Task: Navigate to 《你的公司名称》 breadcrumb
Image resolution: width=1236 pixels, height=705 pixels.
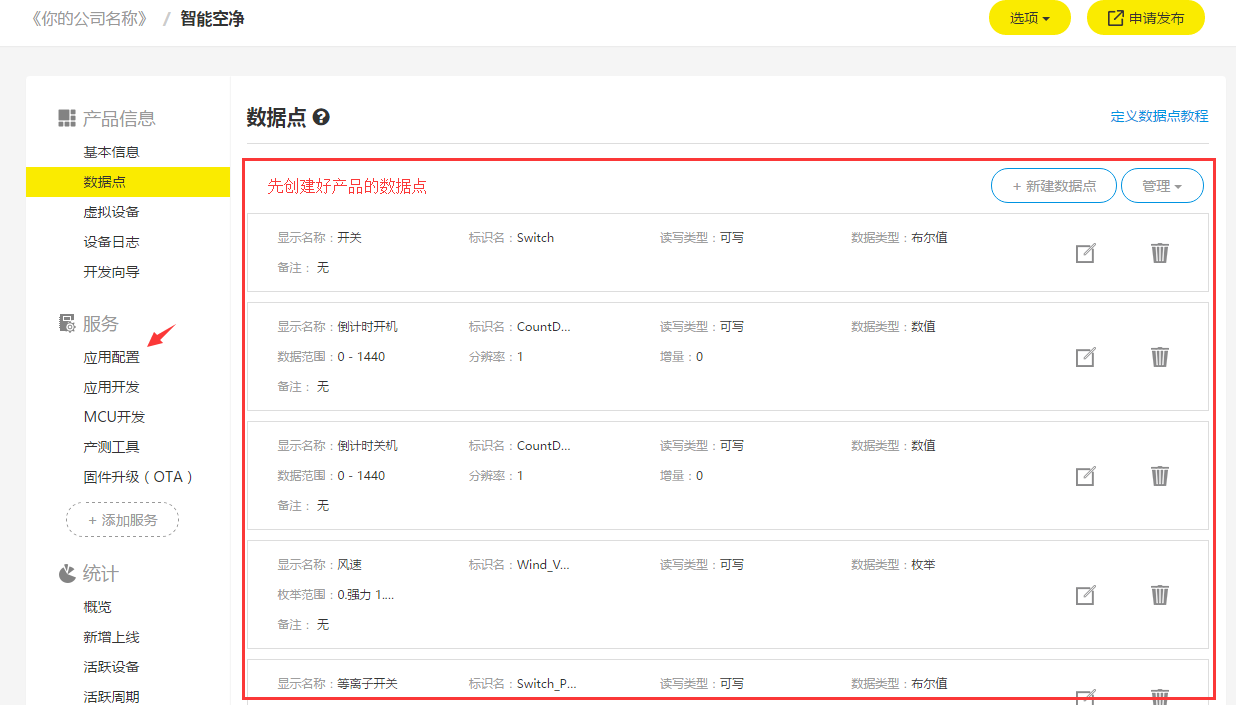Action: tap(89, 18)
